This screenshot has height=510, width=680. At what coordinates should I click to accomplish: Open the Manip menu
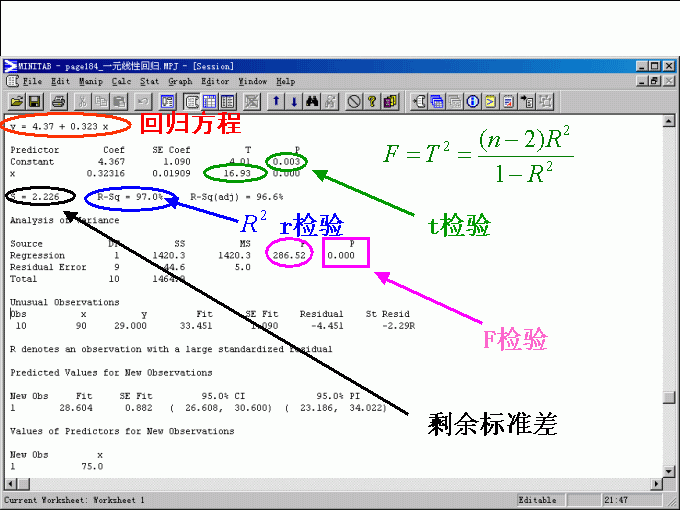(91, 81)
